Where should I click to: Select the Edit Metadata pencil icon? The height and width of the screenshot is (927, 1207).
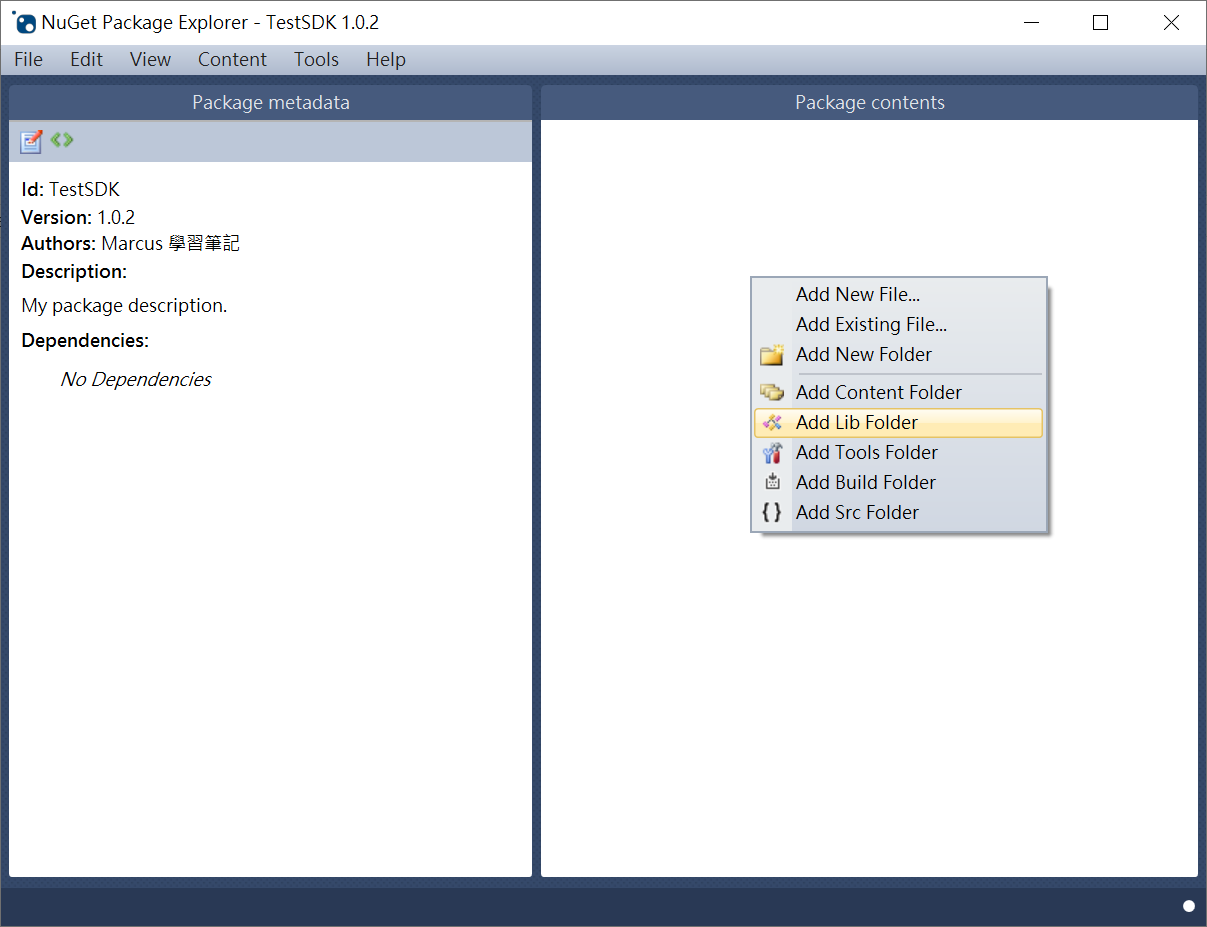[30, 141]
